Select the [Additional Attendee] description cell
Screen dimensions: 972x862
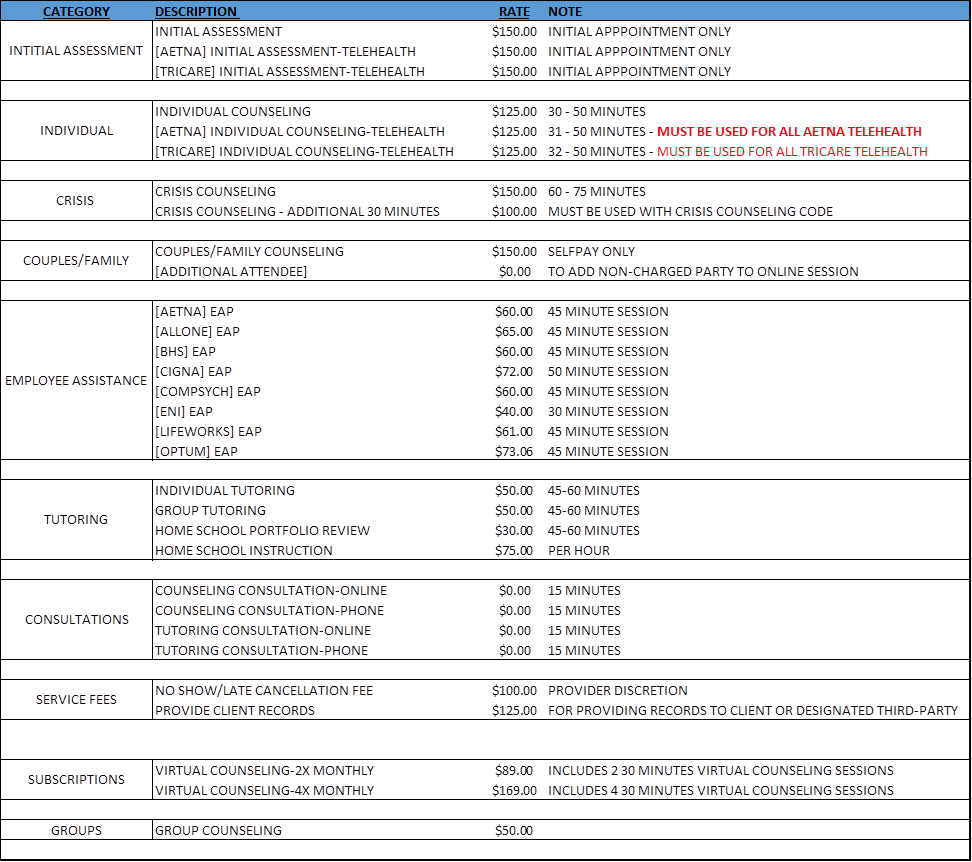(231, 272)
